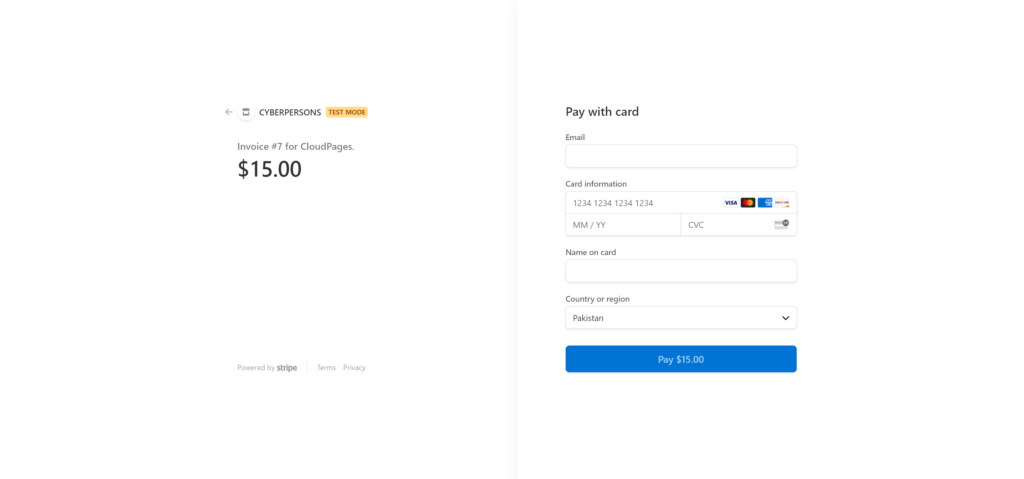Focus the Email input field
The height and width of the screenshot is (479, 1024).
(681, 156)
